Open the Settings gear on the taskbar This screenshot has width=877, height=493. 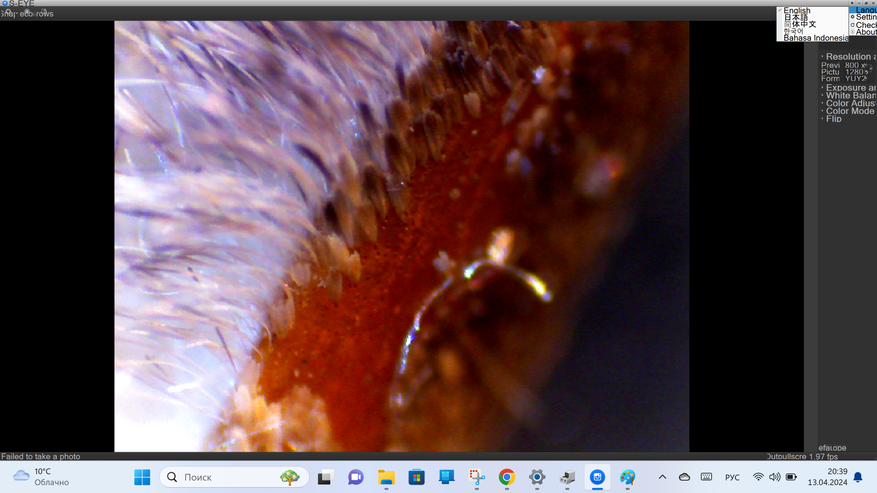point(537,477)
